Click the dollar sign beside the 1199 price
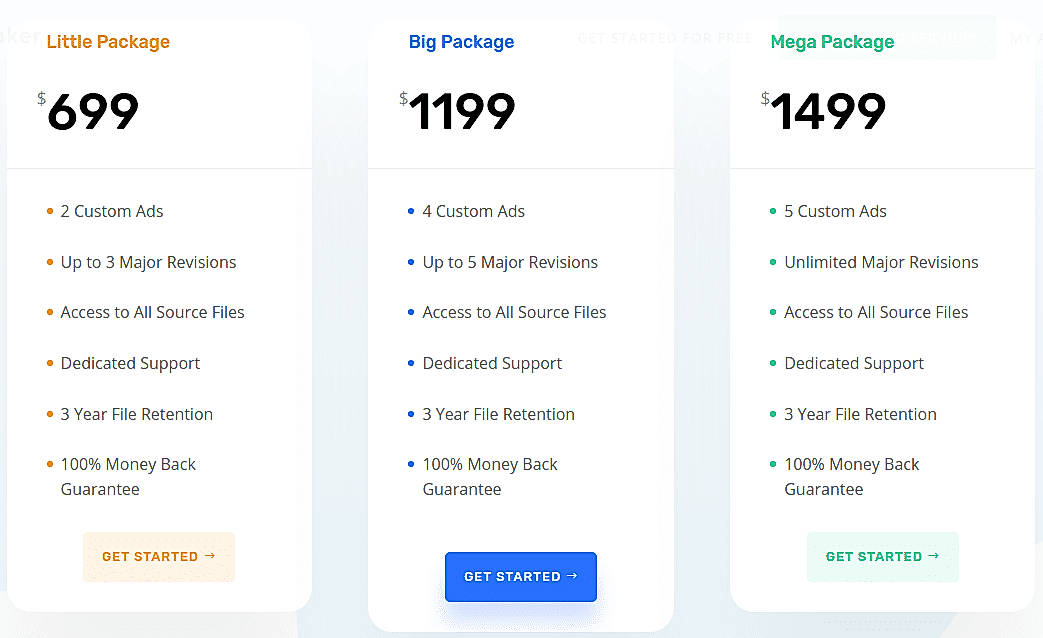Screen dimensions: 1043x638 [402, 98]
